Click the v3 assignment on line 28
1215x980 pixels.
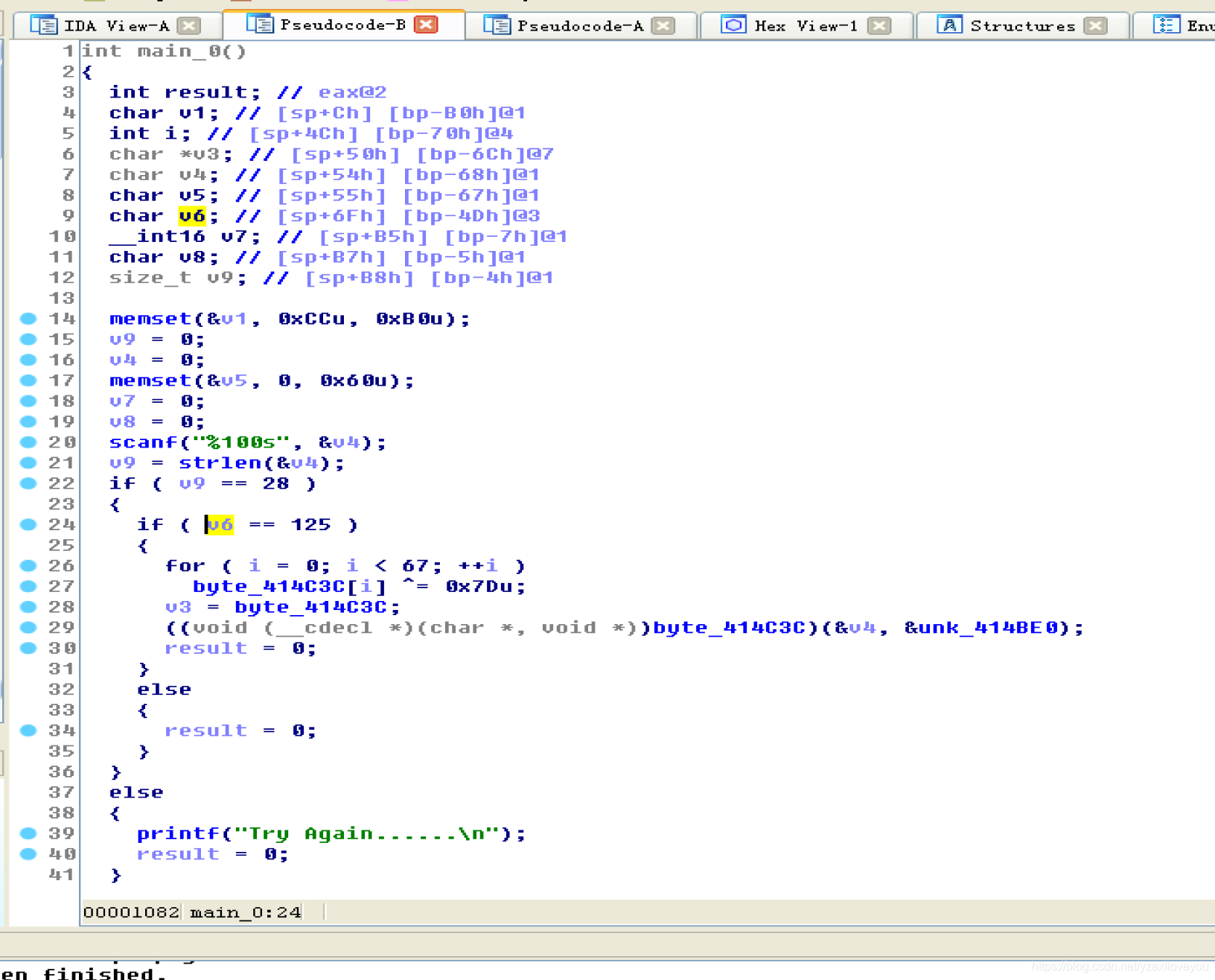tap(282, 607)
